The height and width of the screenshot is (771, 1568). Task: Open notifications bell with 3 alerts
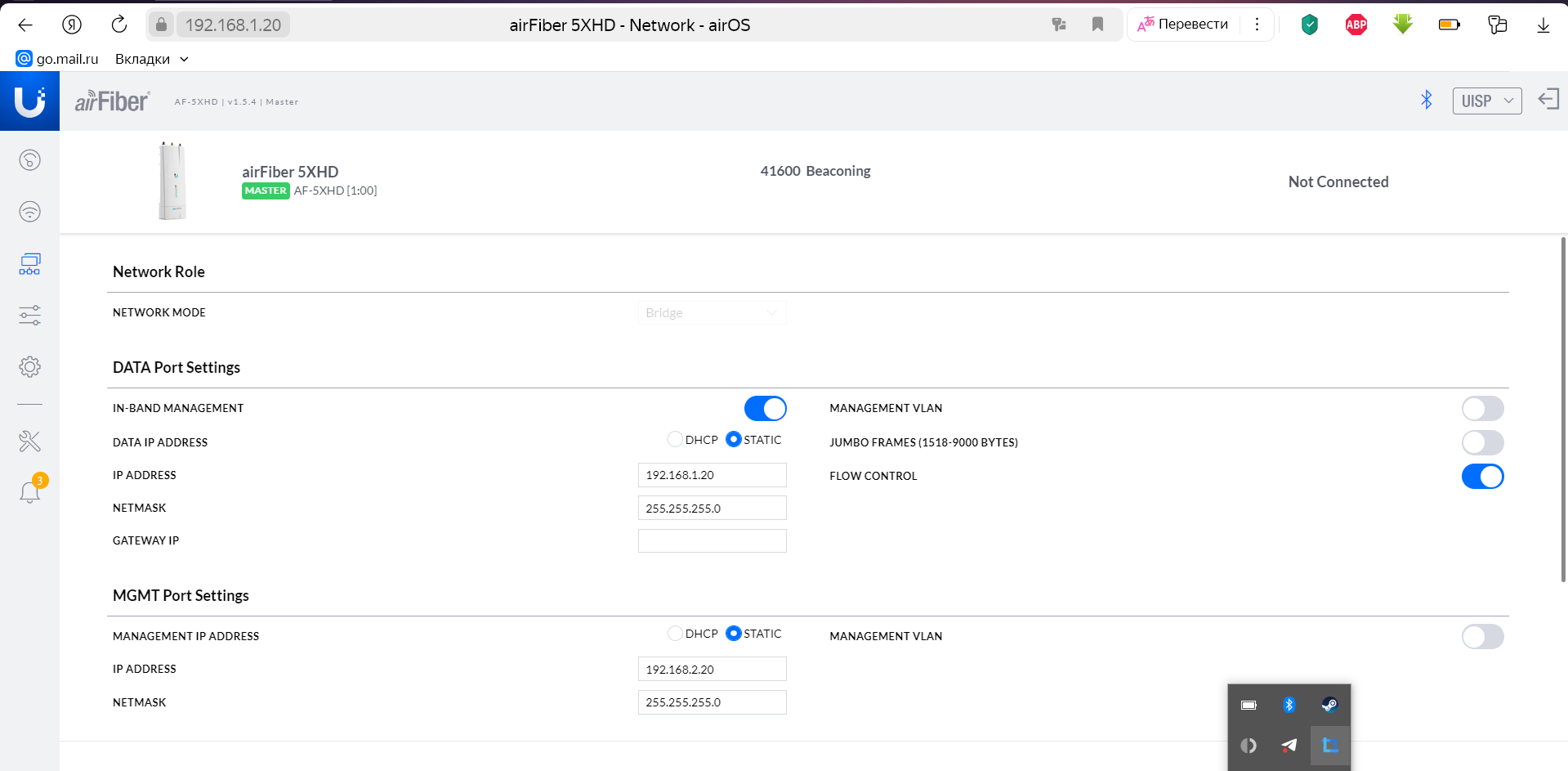(x=30, y=491)
